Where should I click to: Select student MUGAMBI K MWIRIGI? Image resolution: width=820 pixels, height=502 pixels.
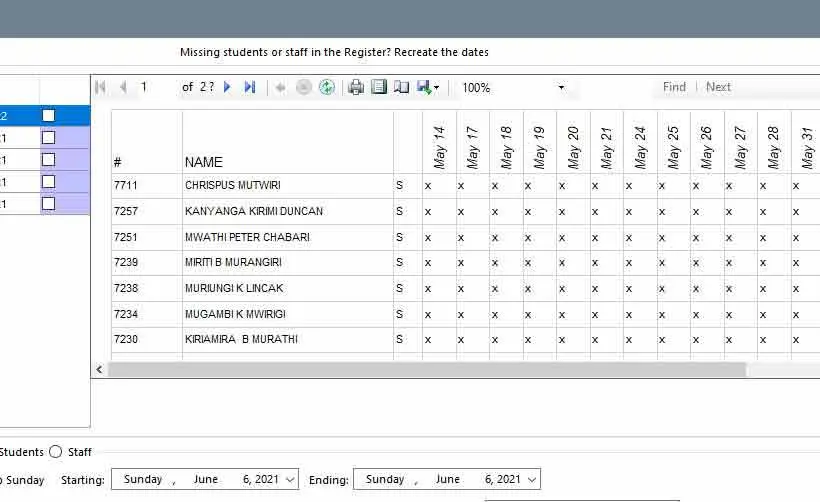(235, 314)
